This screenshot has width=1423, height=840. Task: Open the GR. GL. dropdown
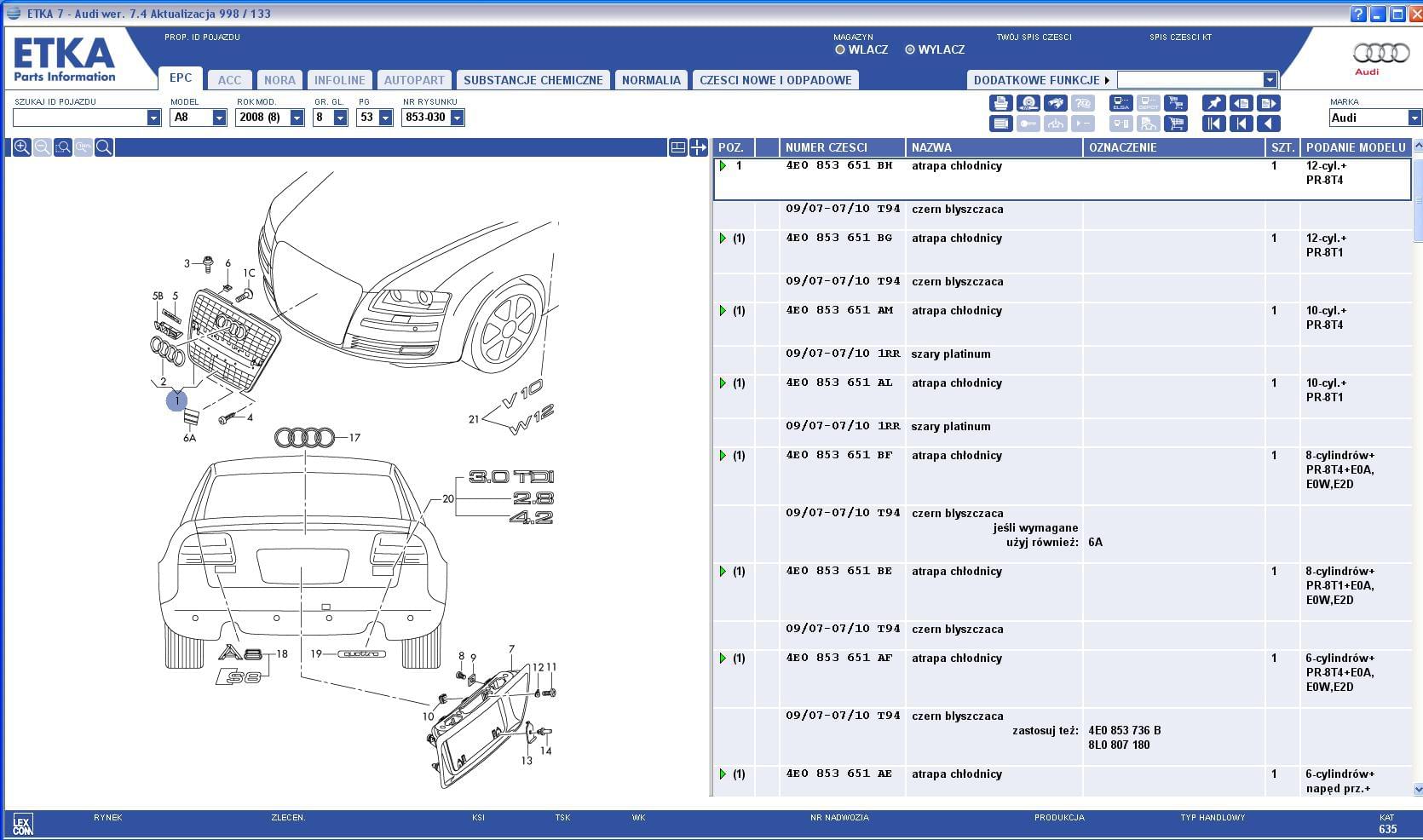pos(340,118)
